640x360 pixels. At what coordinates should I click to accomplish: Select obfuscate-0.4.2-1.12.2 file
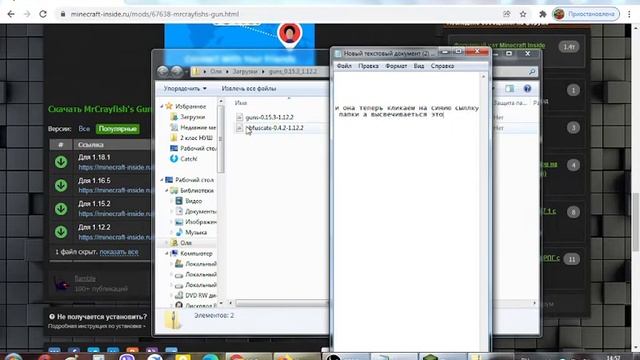274,128
